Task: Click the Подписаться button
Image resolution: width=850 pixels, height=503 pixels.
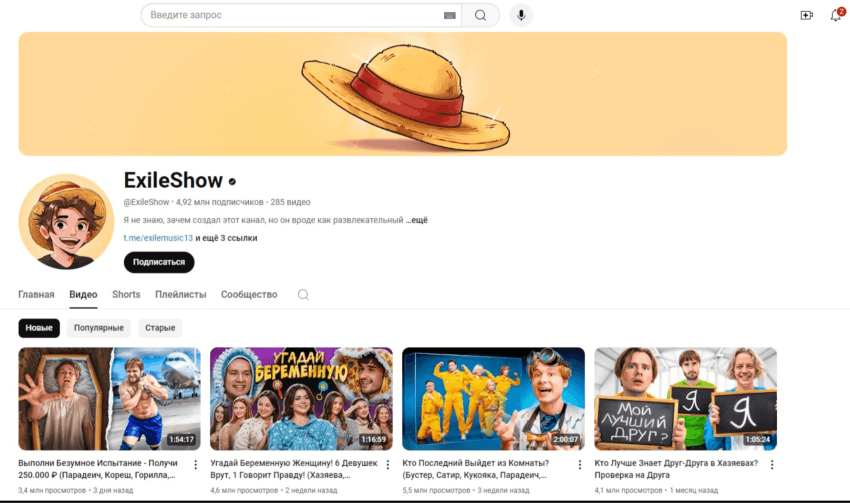Action: click(x=159, y=262)
